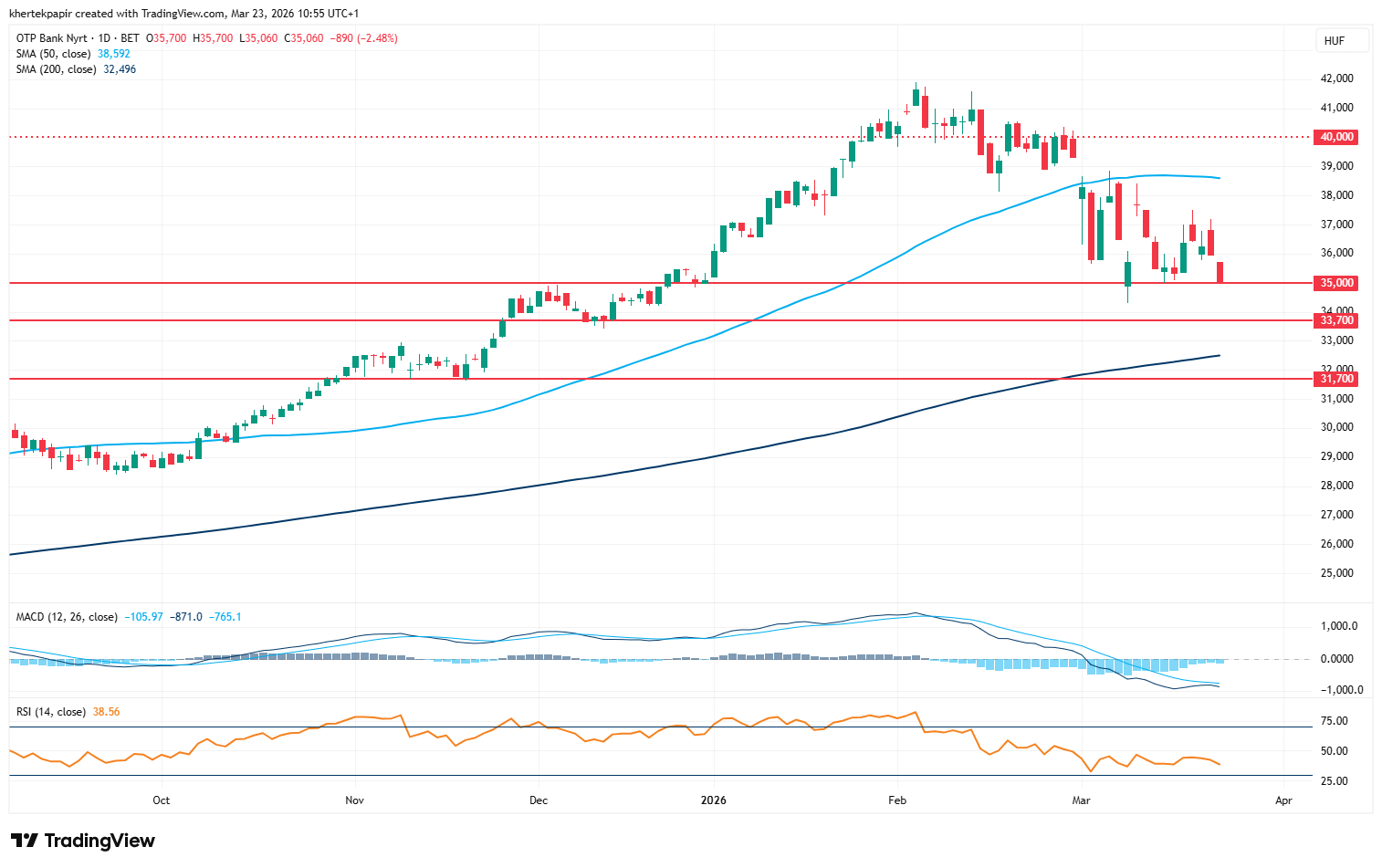This screenshot has height=868, width=1382.
Task: Click the TradingView logo icon
Action: pos(25,841)
